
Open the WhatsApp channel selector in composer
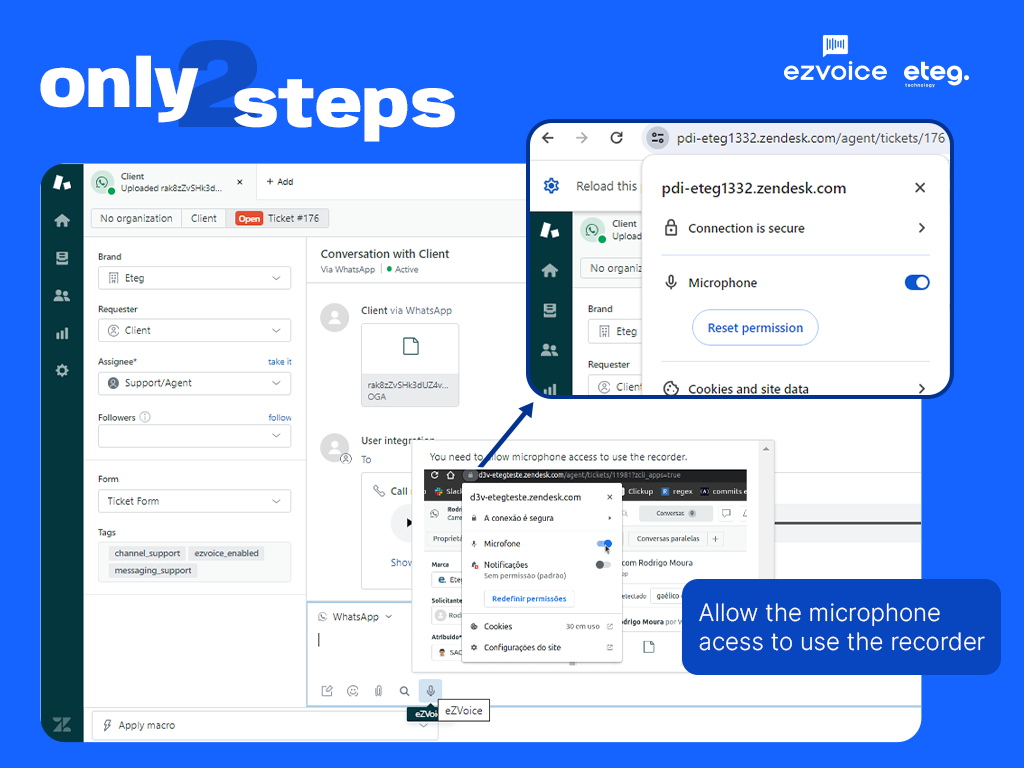point(355,617)
